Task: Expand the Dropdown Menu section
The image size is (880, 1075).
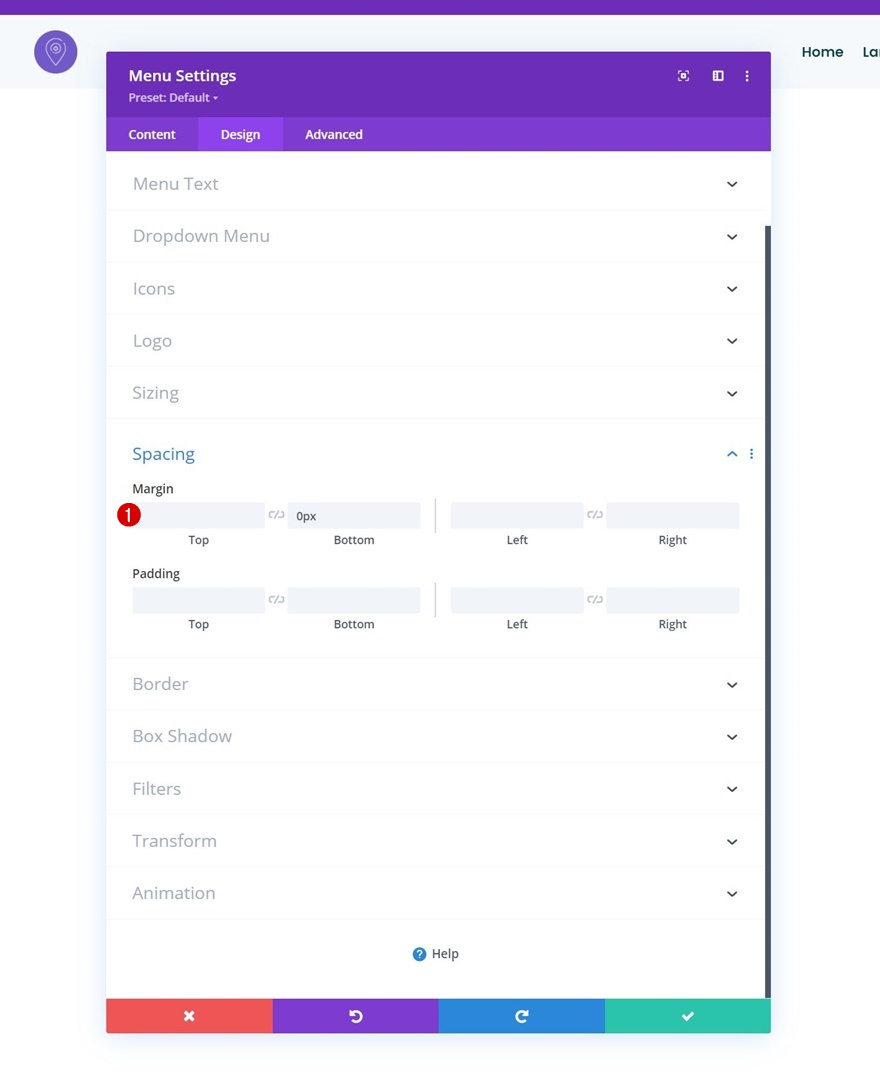Action: click(x=435, y=236)
